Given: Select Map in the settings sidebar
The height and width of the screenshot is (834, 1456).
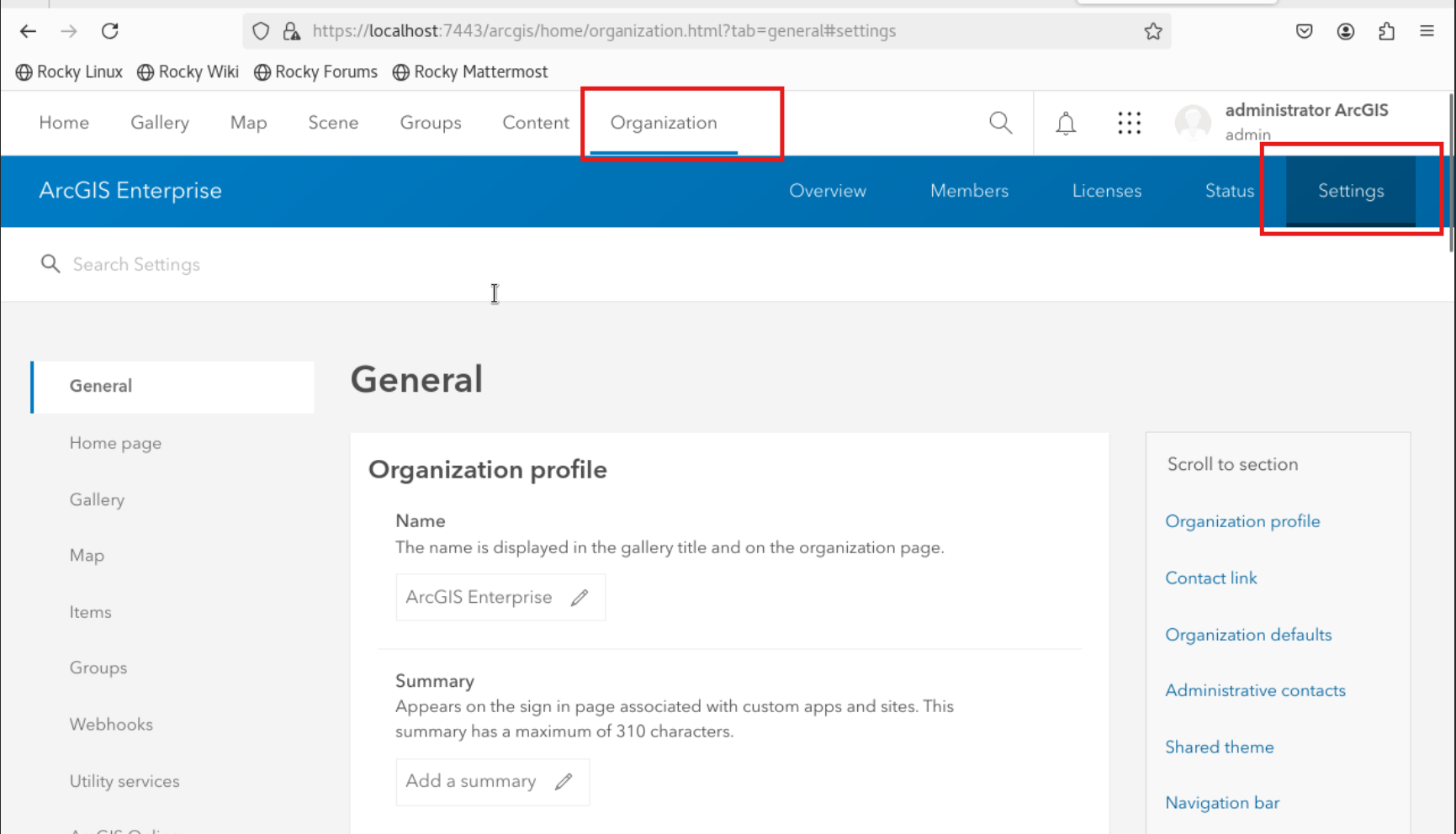Looking at the screenshot, I should (x=87, y=556).
